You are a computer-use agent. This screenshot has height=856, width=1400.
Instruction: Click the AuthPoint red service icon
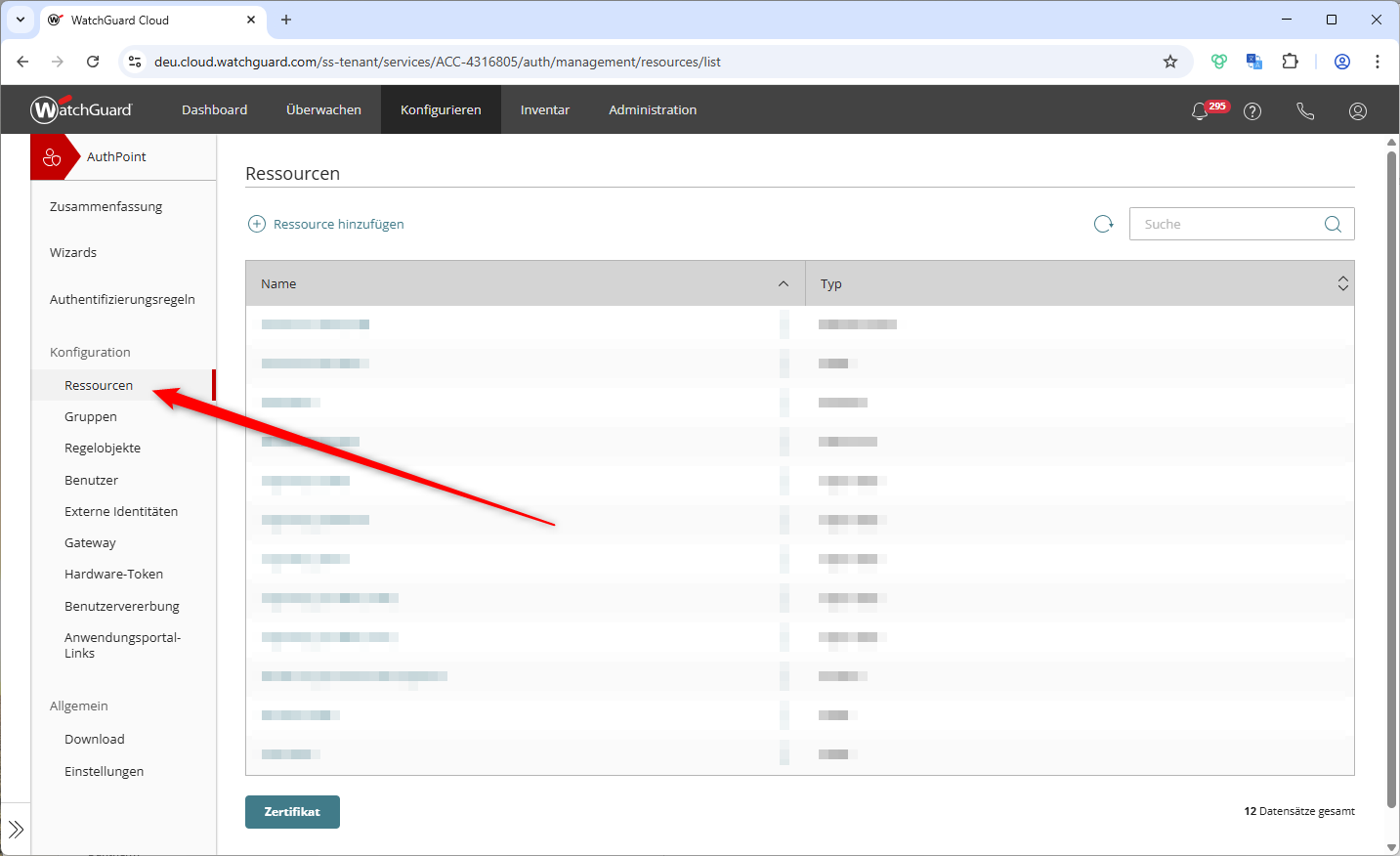(x=53, y=157)
